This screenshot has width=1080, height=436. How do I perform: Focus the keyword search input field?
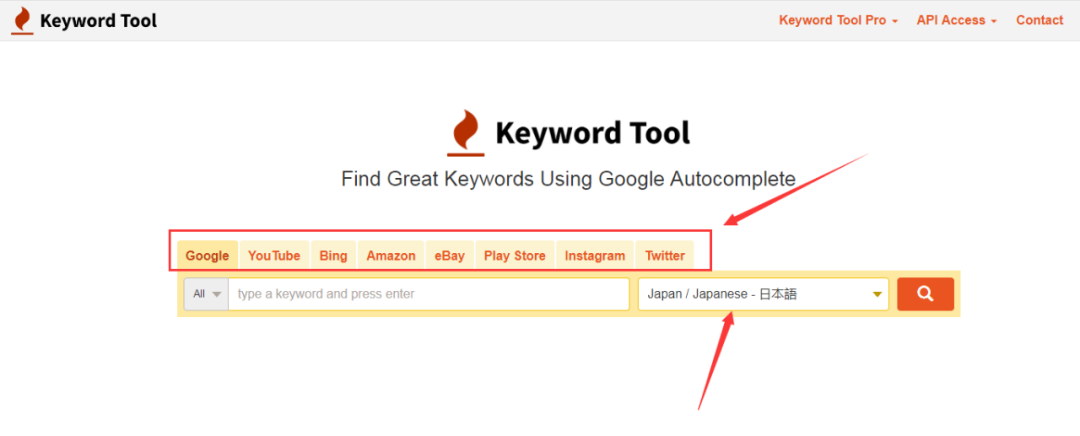(428, 294)
